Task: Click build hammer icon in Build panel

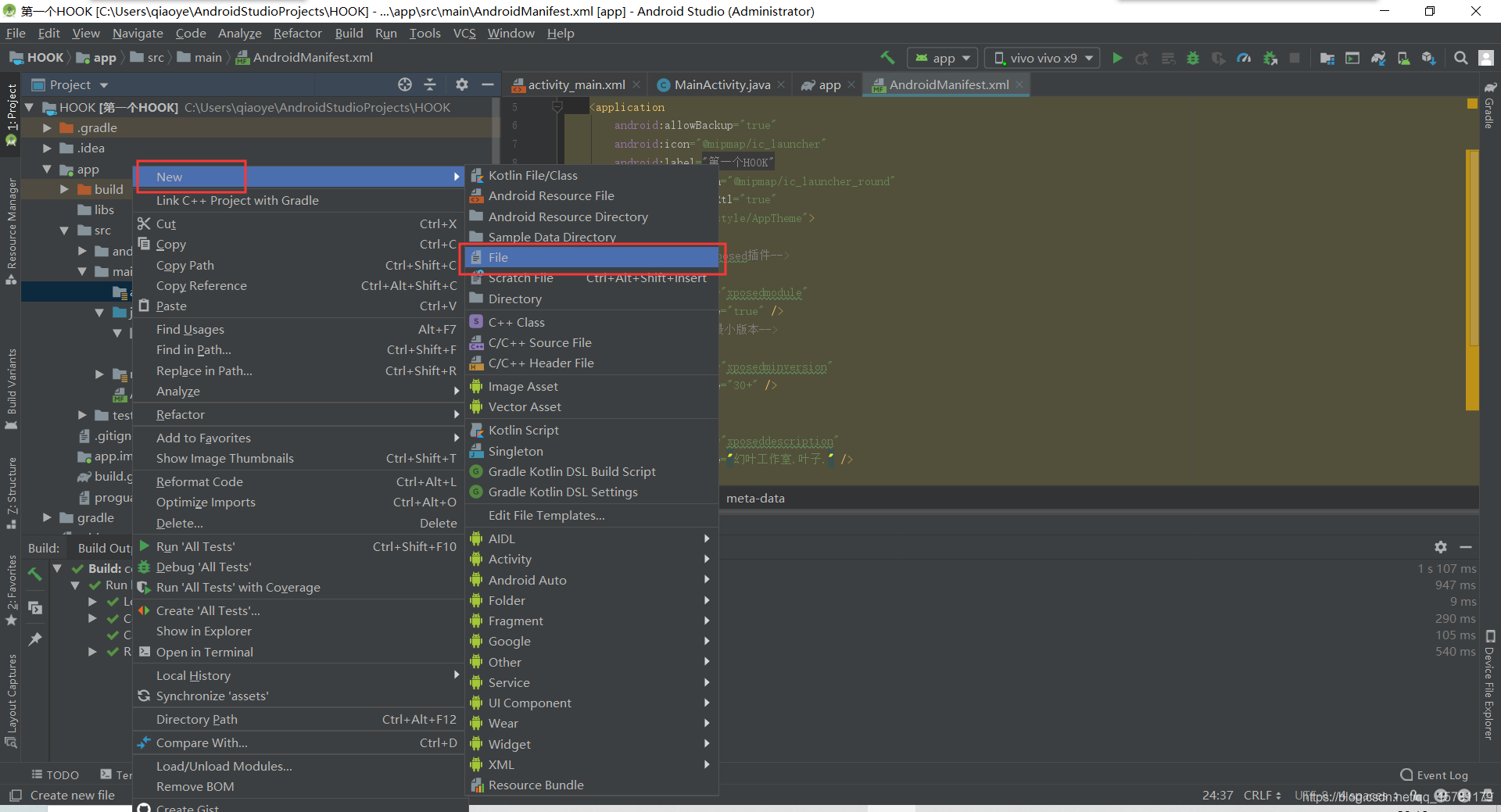Action: coord(35,574)
